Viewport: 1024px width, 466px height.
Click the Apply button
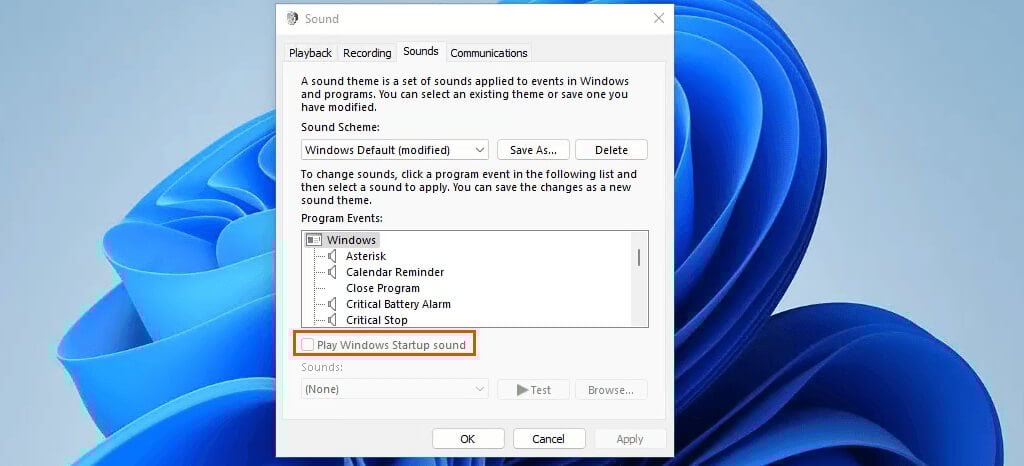coord(630,439)
